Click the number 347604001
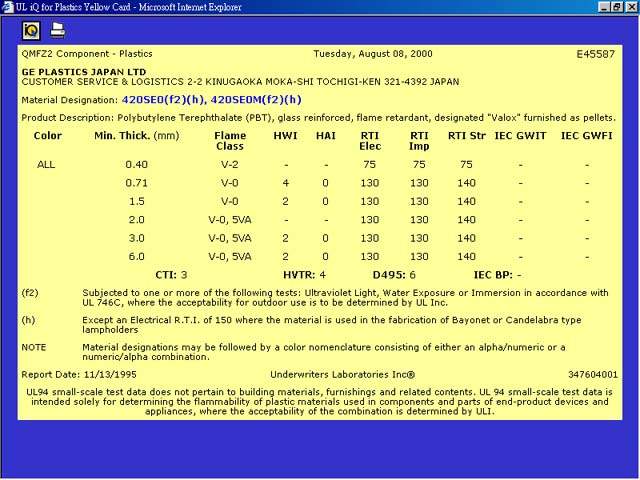Screen dimensions: 640x480 click(x=593, y=375)
